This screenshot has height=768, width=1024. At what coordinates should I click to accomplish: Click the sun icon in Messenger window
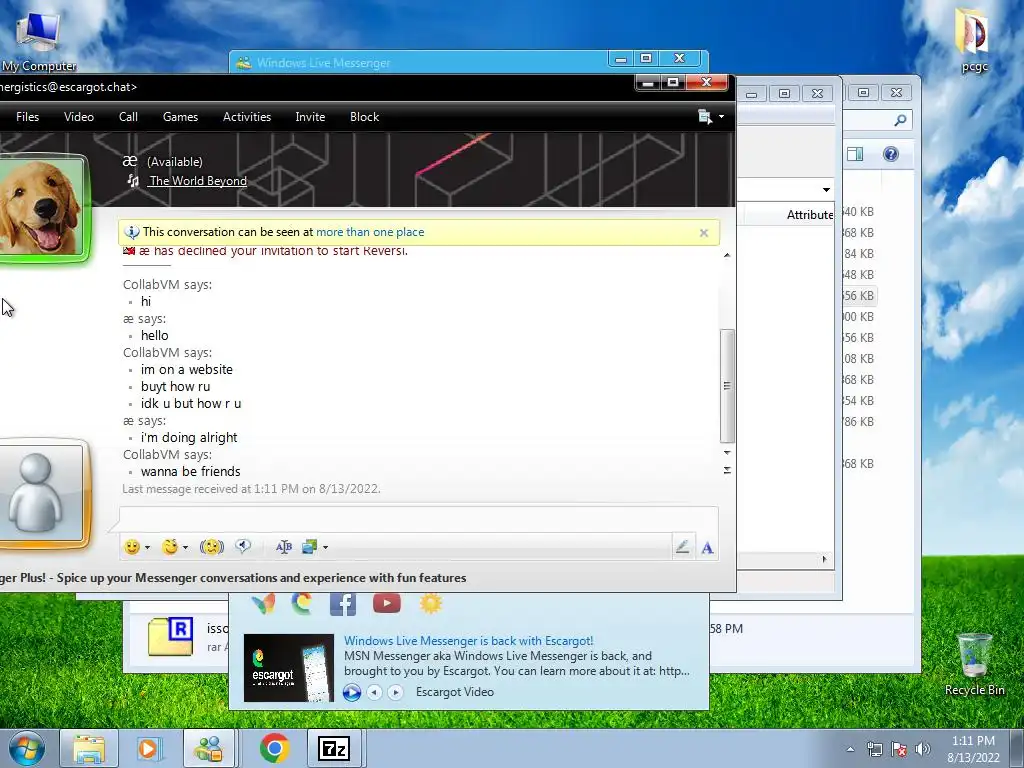click(430, 602)
